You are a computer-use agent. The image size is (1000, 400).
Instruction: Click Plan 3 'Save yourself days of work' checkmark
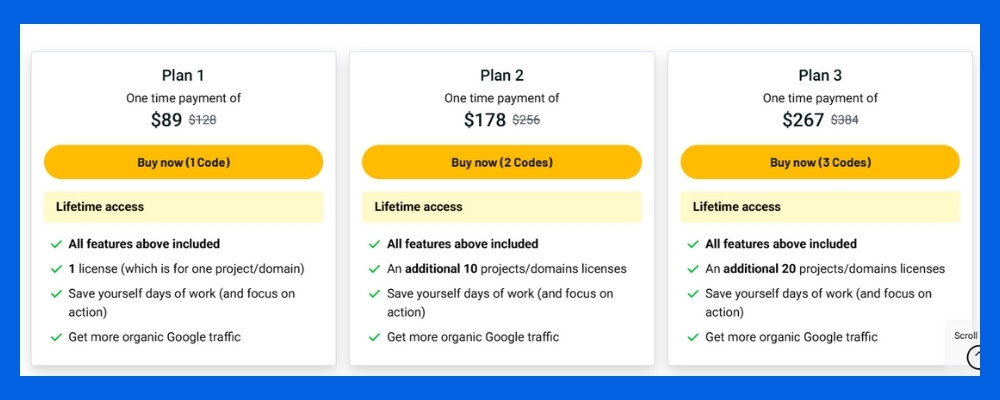[x=692, y=294]
